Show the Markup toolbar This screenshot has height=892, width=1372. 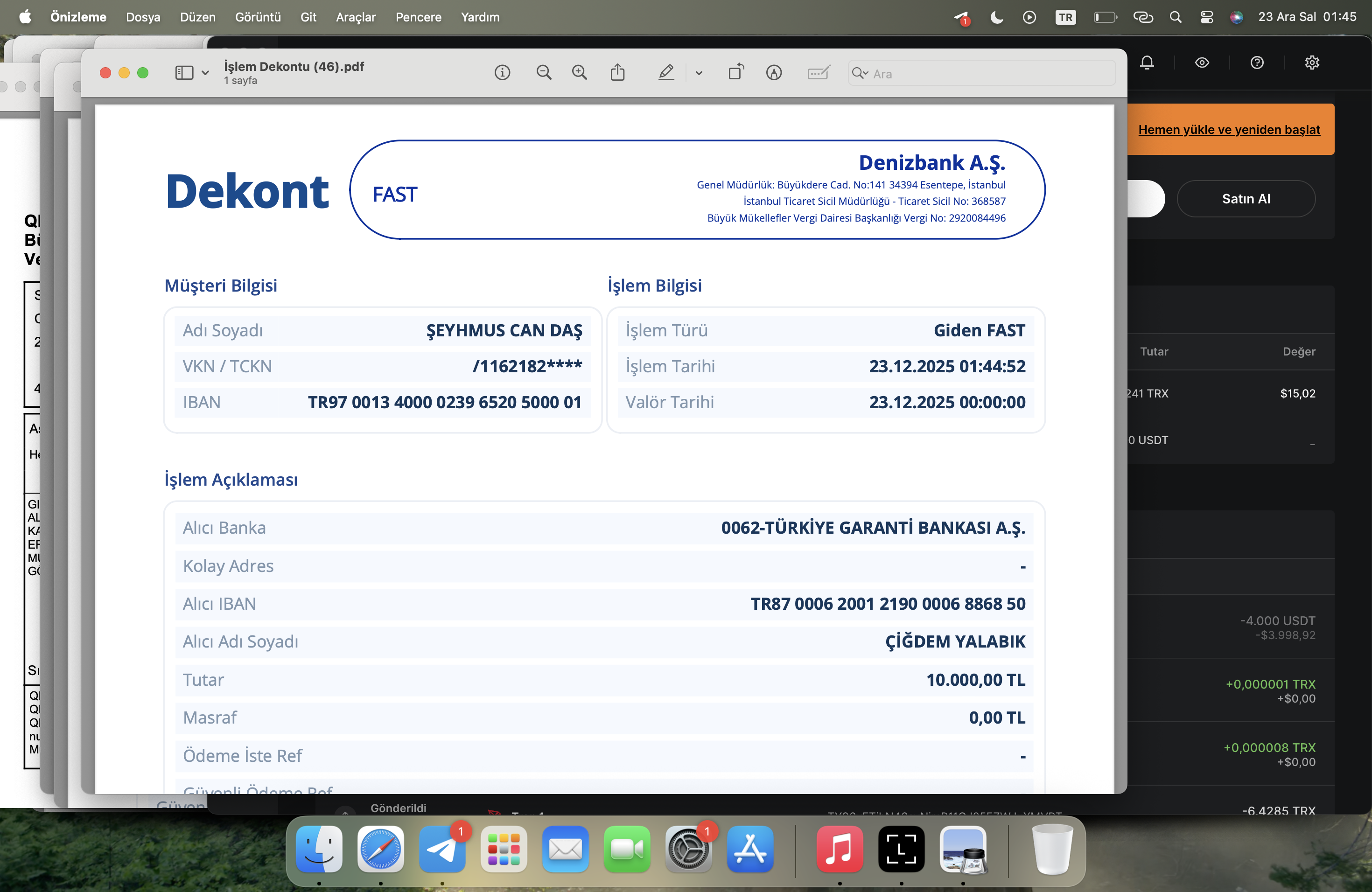[x=774, y=73]
